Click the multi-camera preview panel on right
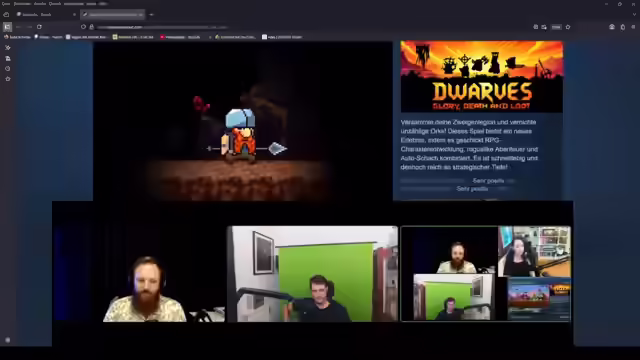The width and height of the screenshot is (640, 360). 486,274
